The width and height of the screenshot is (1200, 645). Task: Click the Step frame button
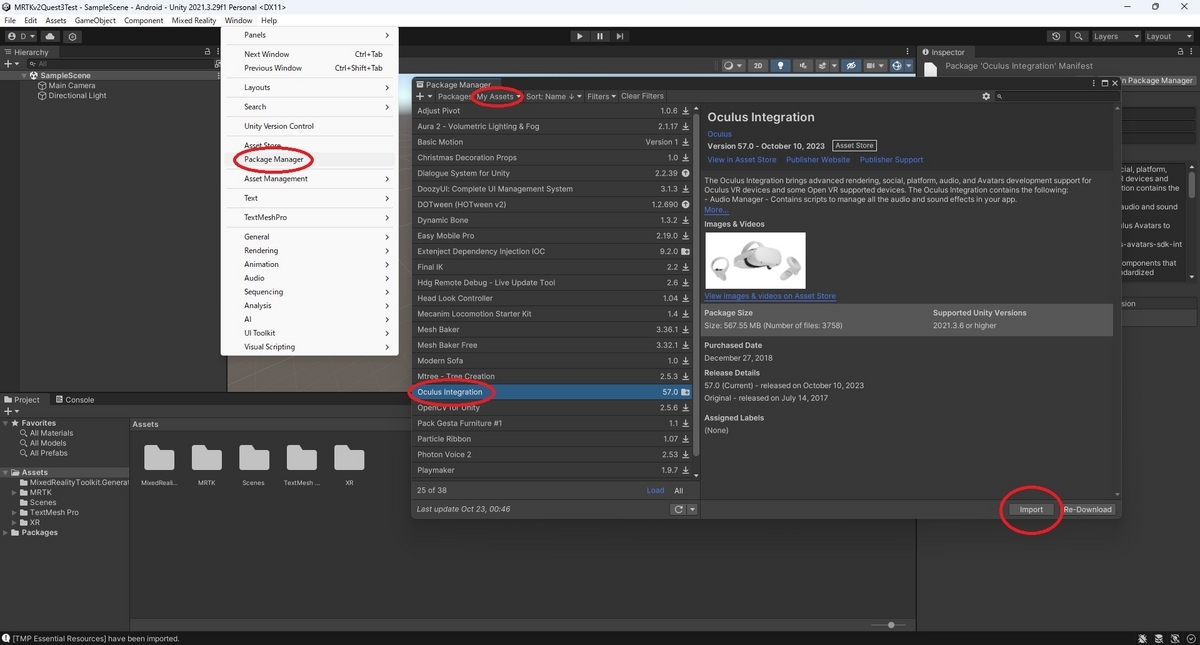click(621, 36)
